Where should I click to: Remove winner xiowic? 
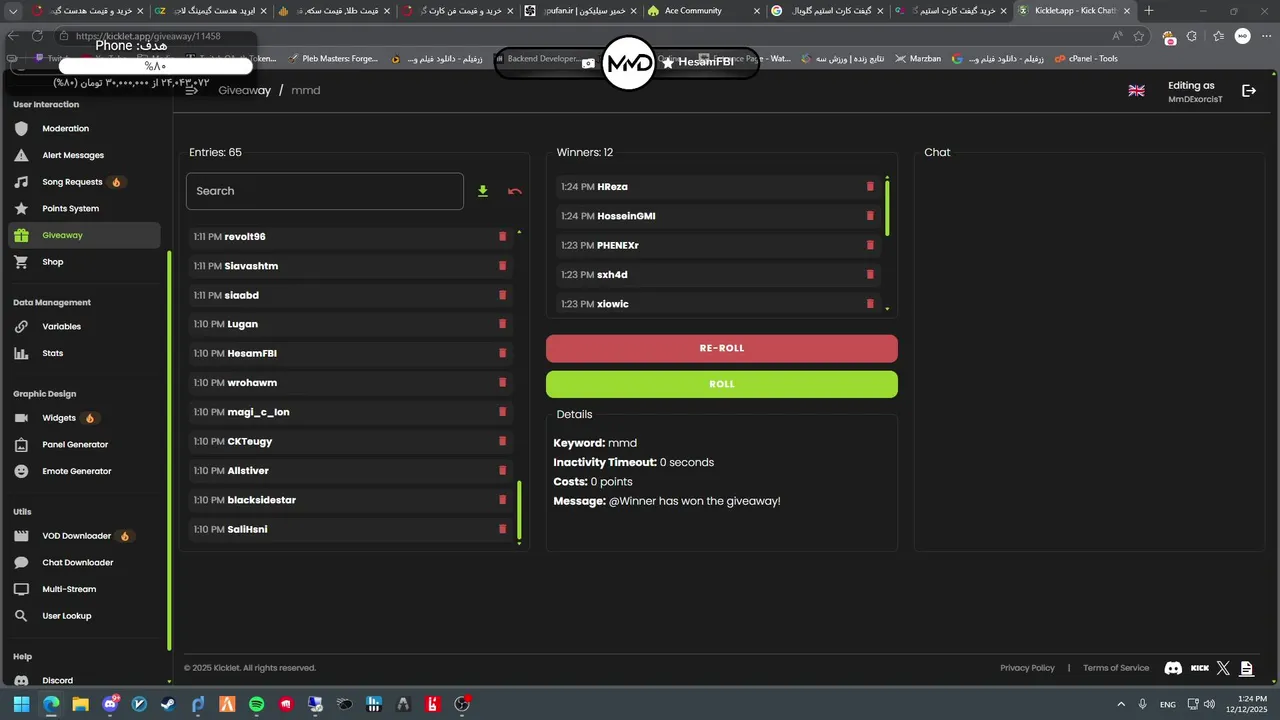(870, 303)
